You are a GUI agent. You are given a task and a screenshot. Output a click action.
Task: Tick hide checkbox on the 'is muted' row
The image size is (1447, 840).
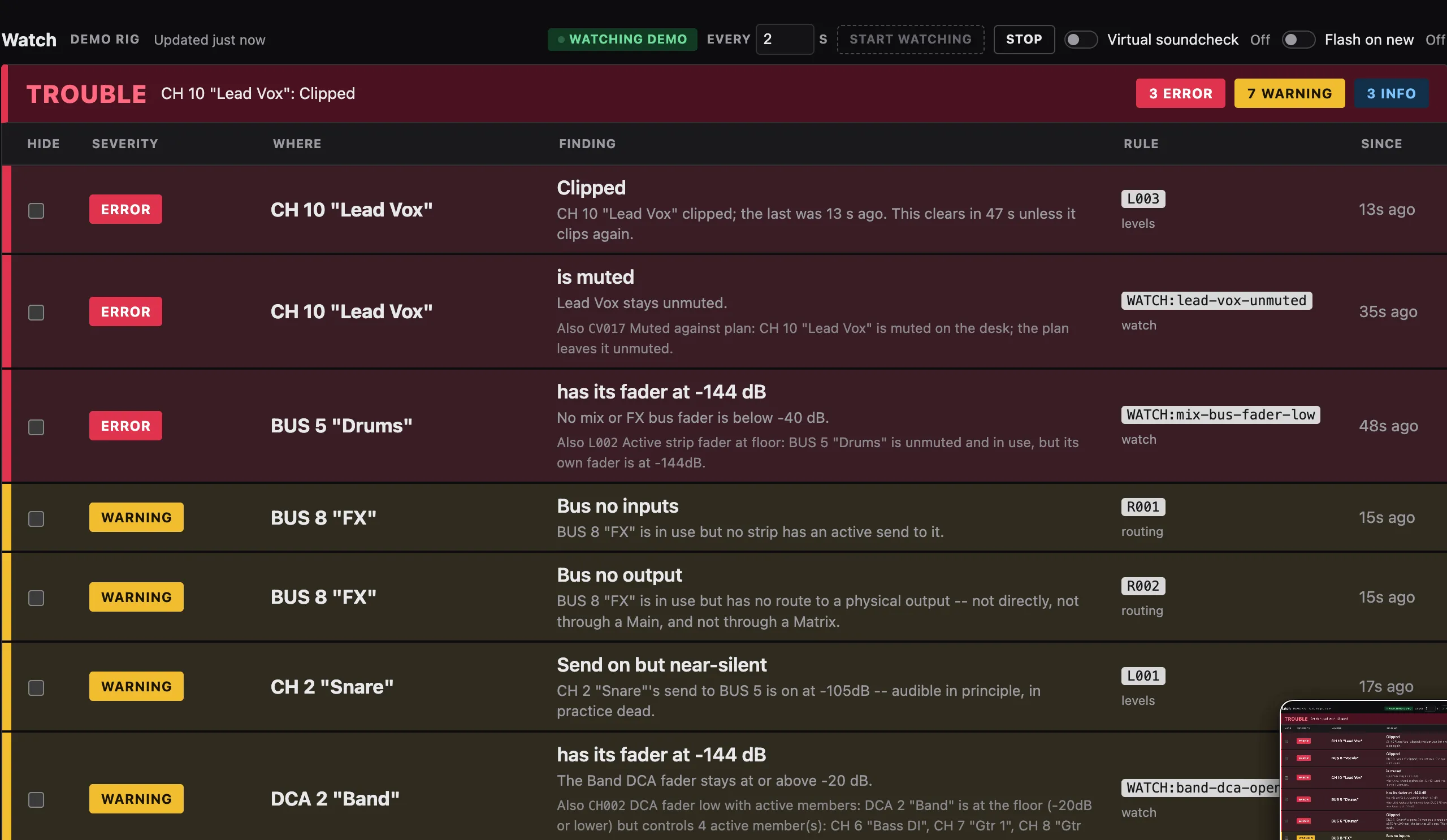(x=36, y=313)
